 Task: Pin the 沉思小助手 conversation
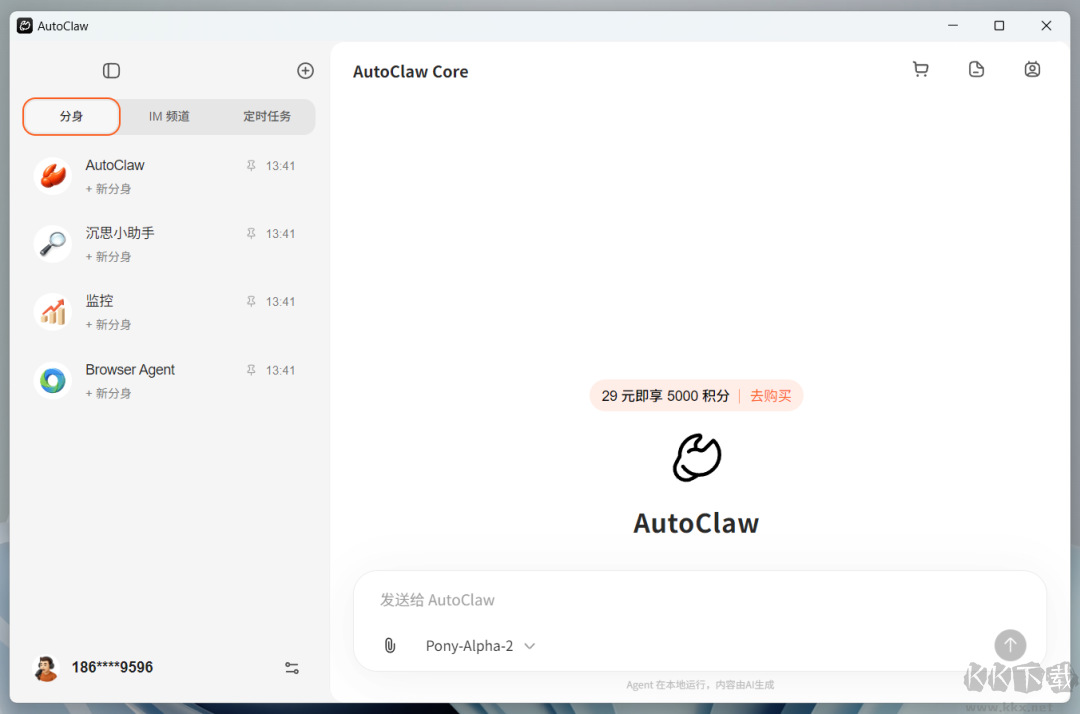pyautogui.click(x=251, y=233)
